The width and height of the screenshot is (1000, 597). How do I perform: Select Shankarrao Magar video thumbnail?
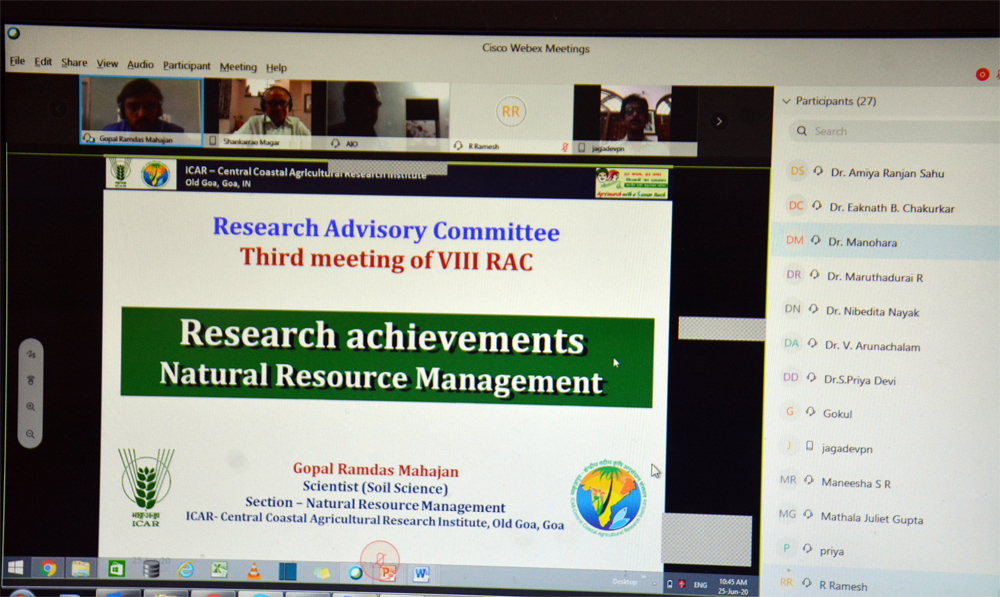point(265,114)
